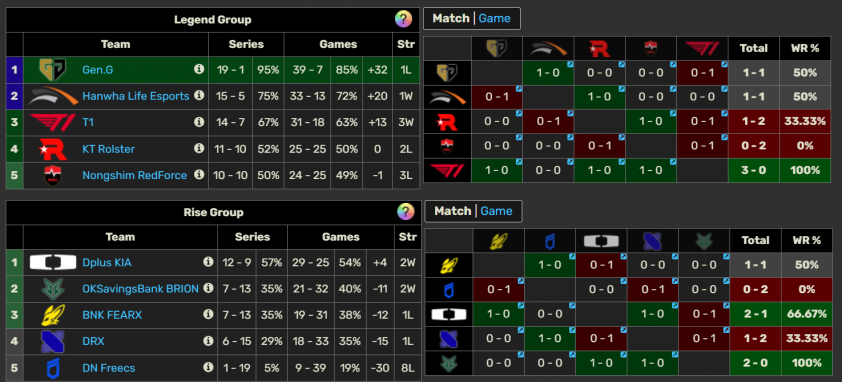Open the Nongshim RedForce team link

pyautogui.click(x=135, y=175)
